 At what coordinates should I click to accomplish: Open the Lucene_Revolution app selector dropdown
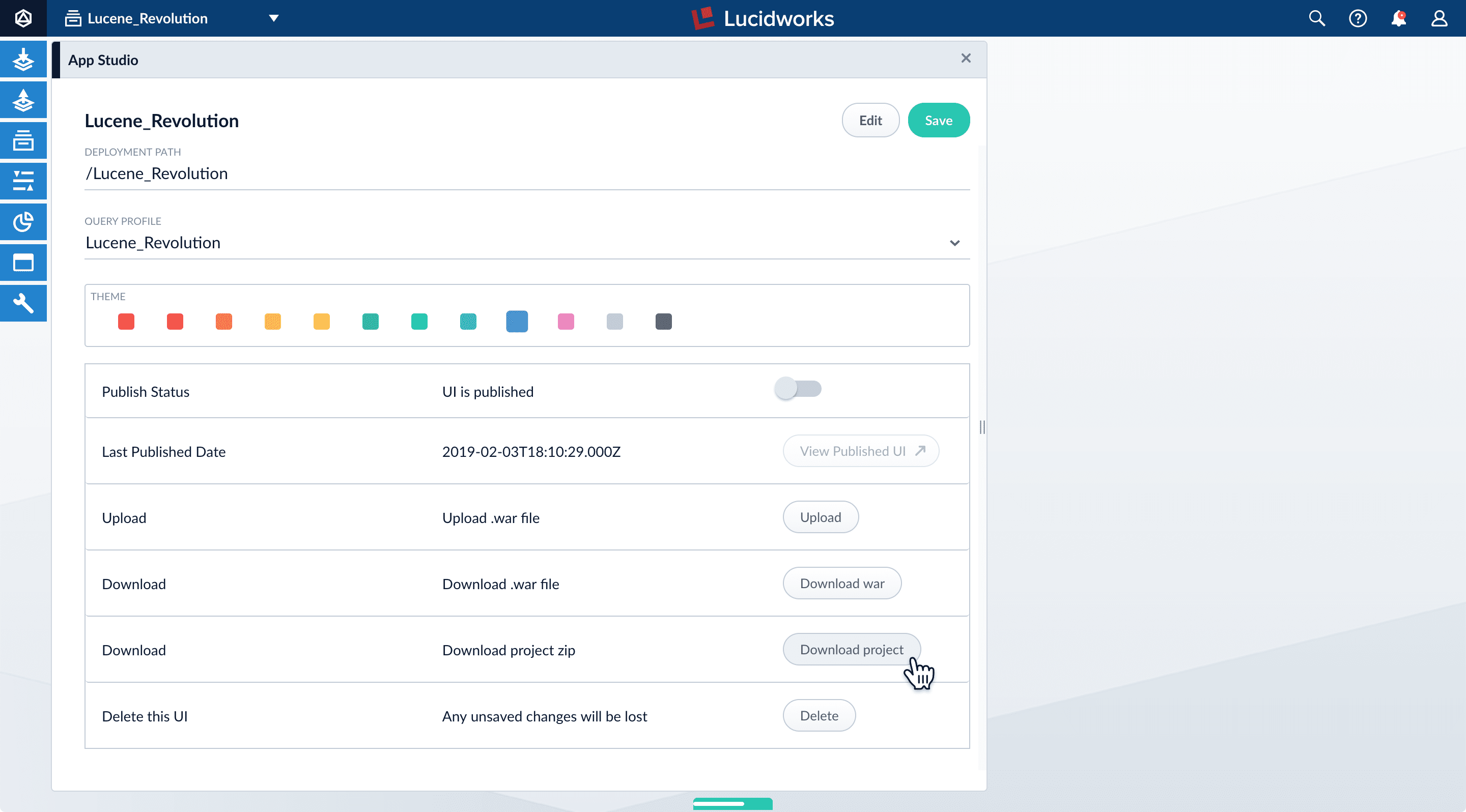coord(274,18)
